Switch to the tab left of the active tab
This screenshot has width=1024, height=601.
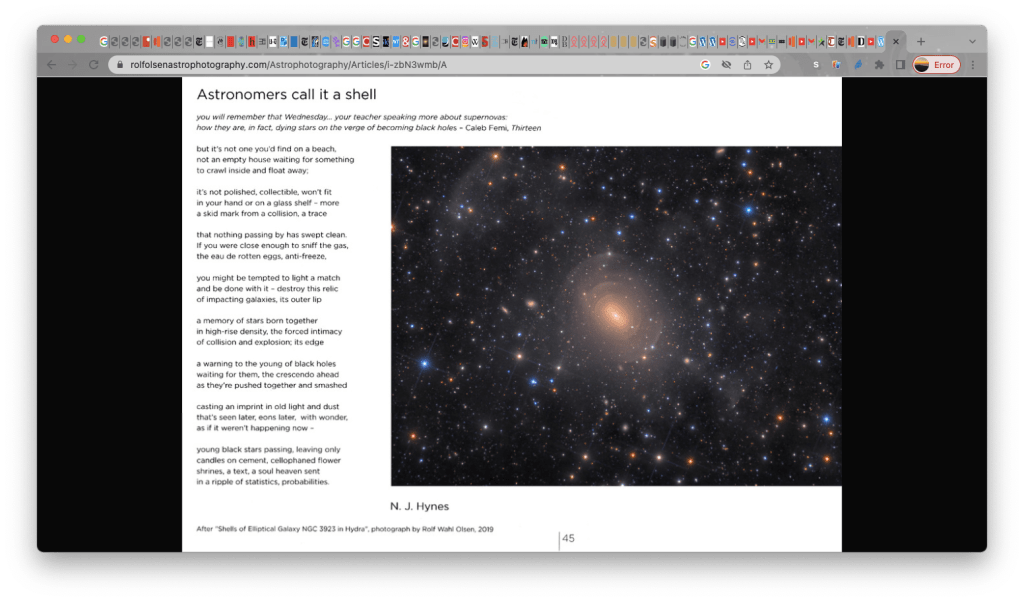point(880,42)
